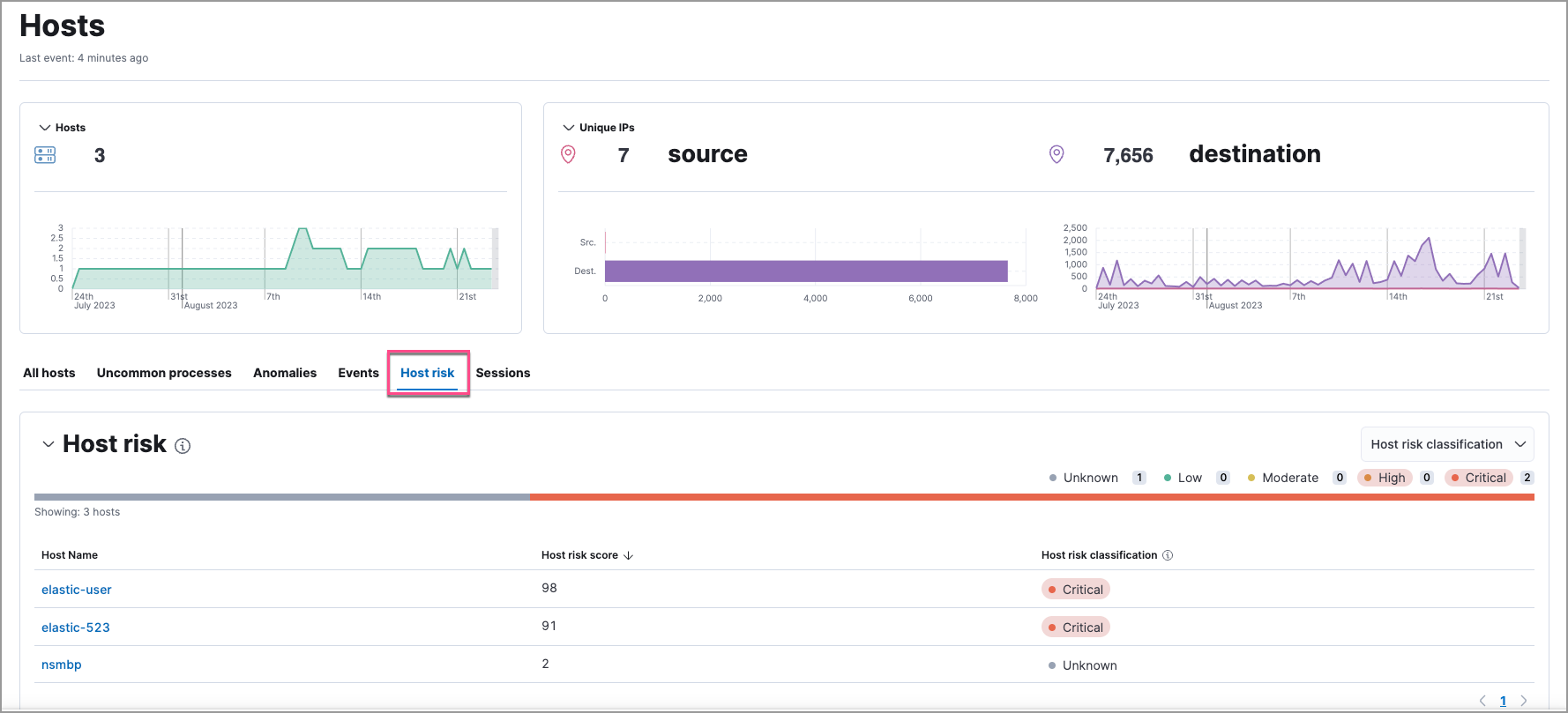Image resolution: width=1568 pixels, height=713 pixels.
Task: Click info icon next to Host risk classification column
Action: 1168,555
